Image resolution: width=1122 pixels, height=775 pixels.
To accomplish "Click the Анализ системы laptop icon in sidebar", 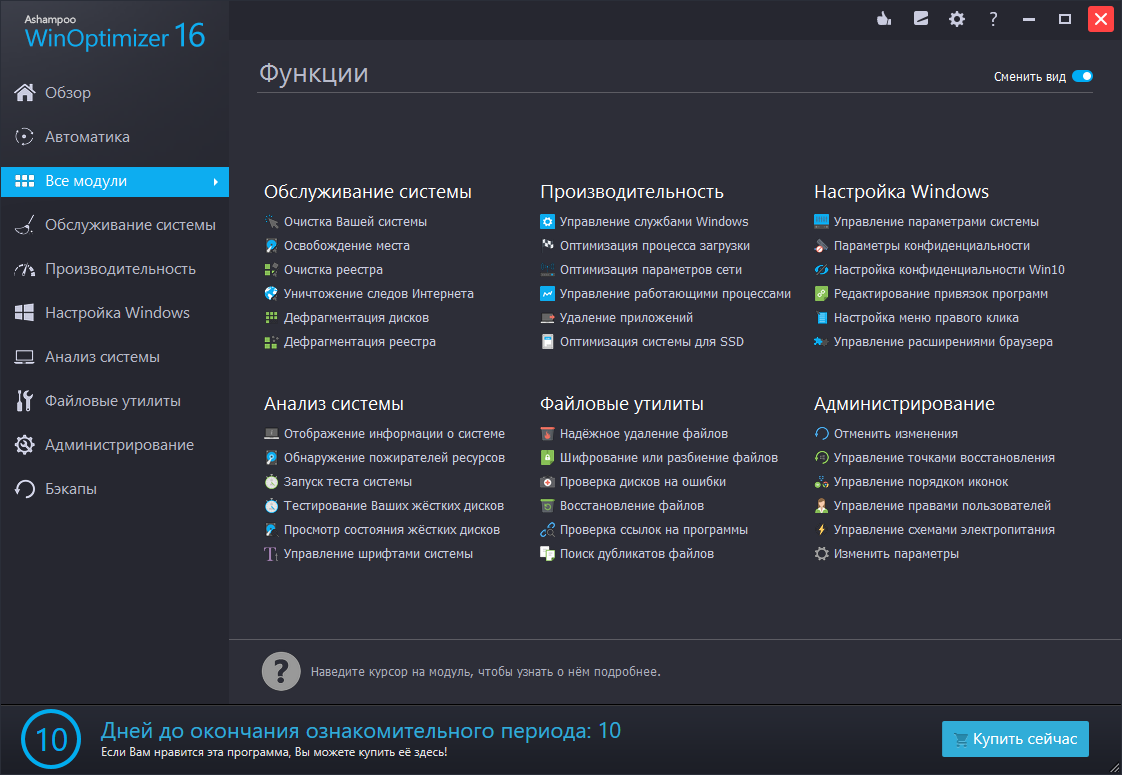I will pyautogui.click(x=24, y=357).
